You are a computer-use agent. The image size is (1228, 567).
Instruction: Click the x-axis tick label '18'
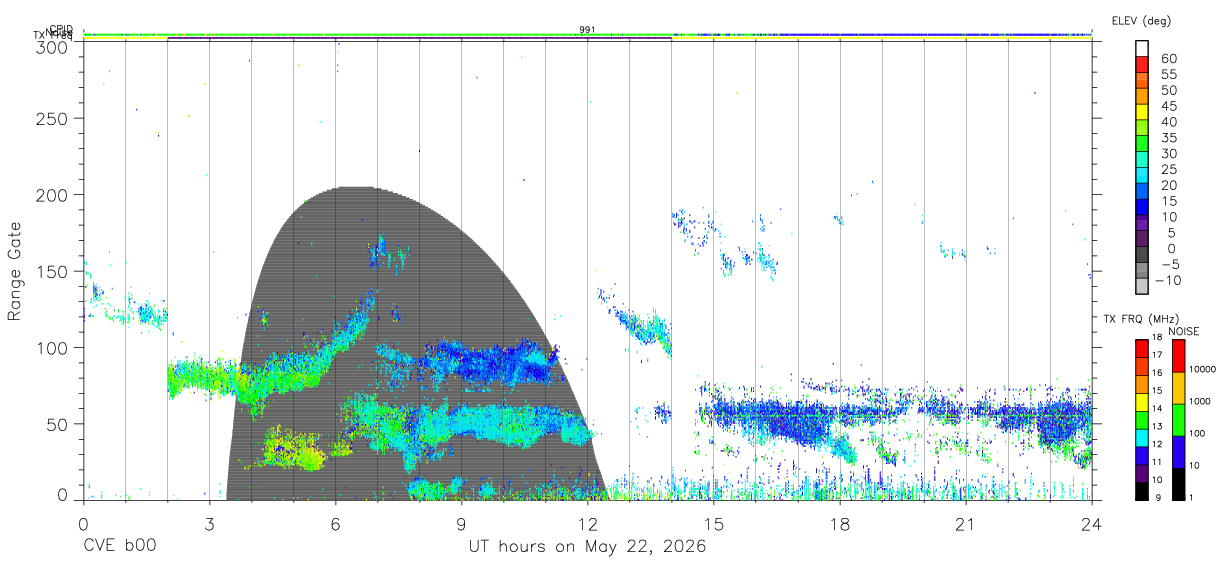point(839,524)
